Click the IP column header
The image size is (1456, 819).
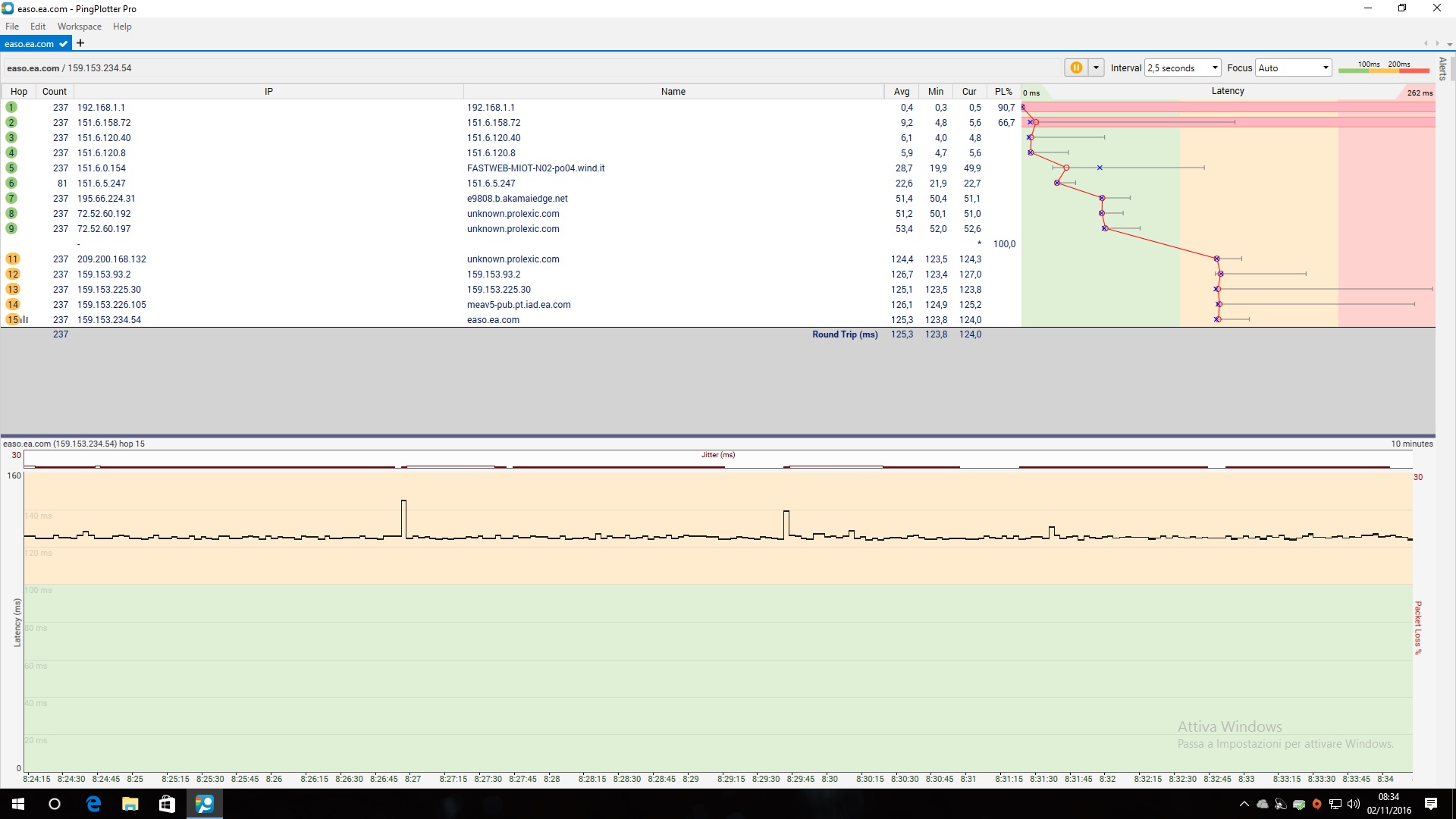click(268, 92)
